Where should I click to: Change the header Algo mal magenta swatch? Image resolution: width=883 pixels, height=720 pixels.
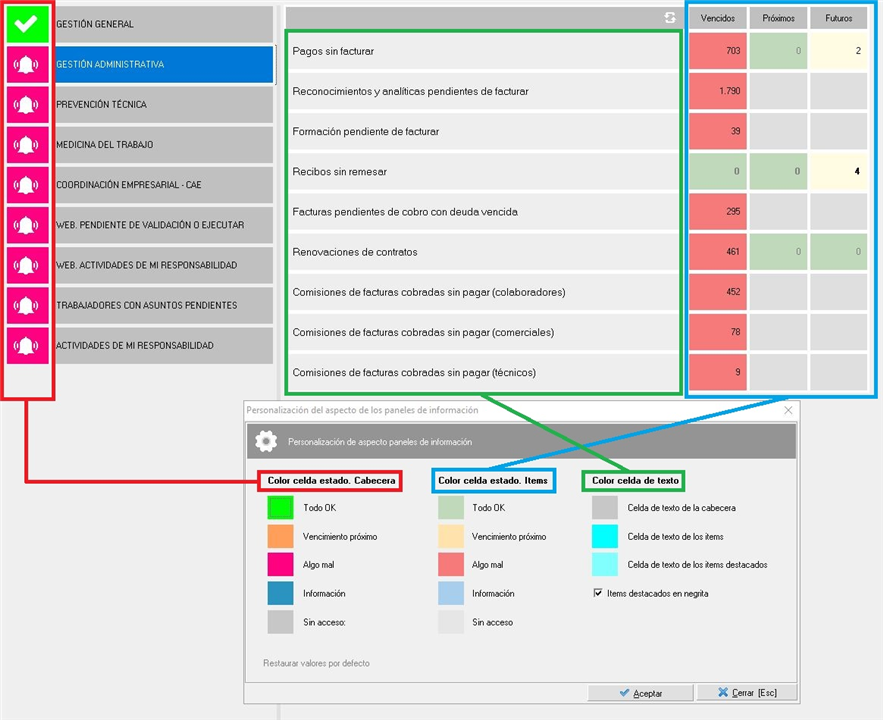click(280, 565)
